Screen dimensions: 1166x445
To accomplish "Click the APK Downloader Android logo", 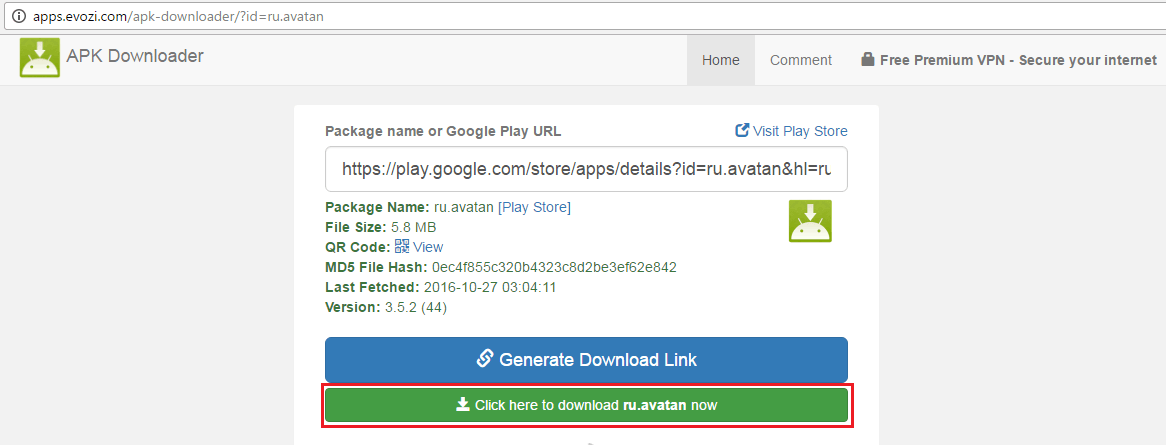I will tap(39, 58).
